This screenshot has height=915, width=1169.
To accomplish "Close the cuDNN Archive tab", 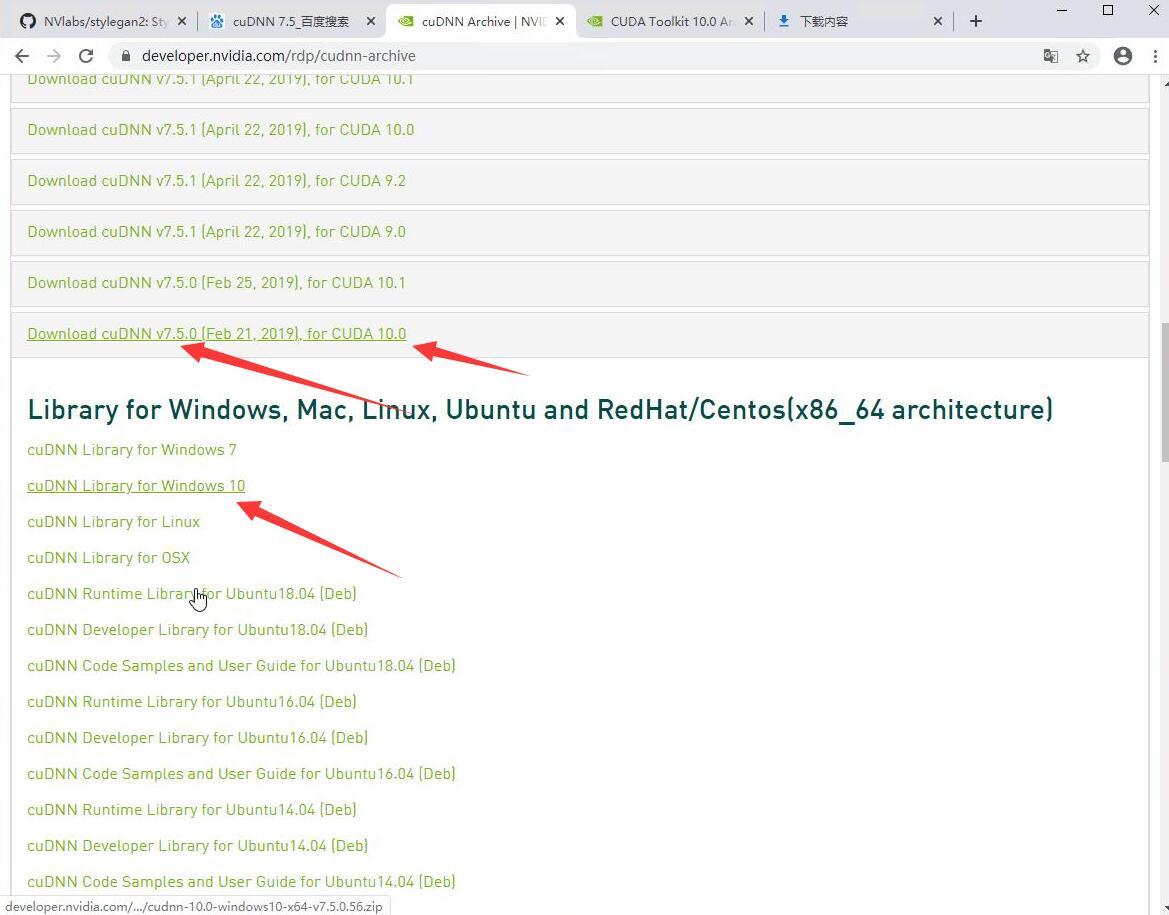I will tap(560, 22).
